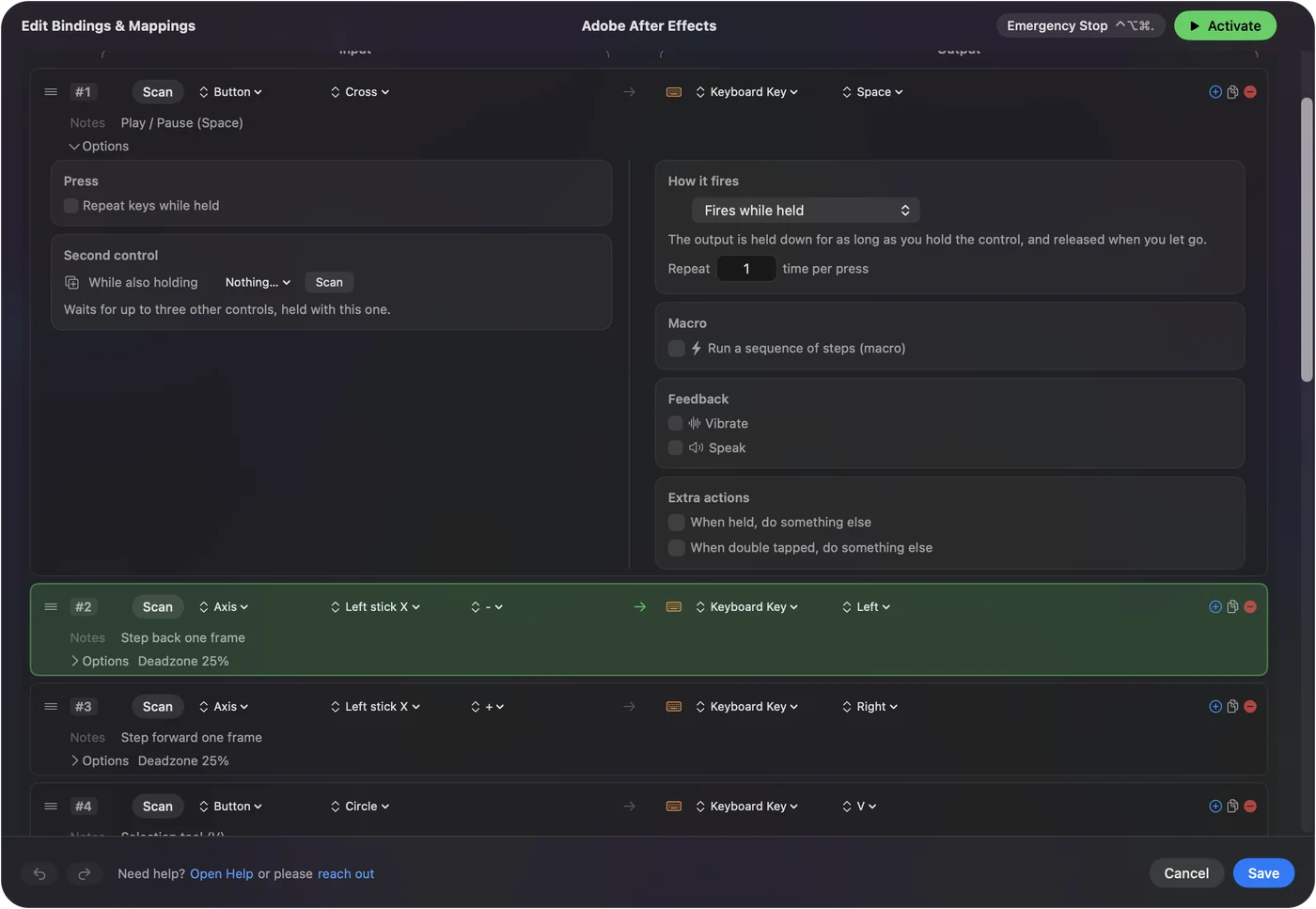This screenshot has height=909, width=1316.
Task: Click the undo arrow icon
Action: (x=39, y=874)
